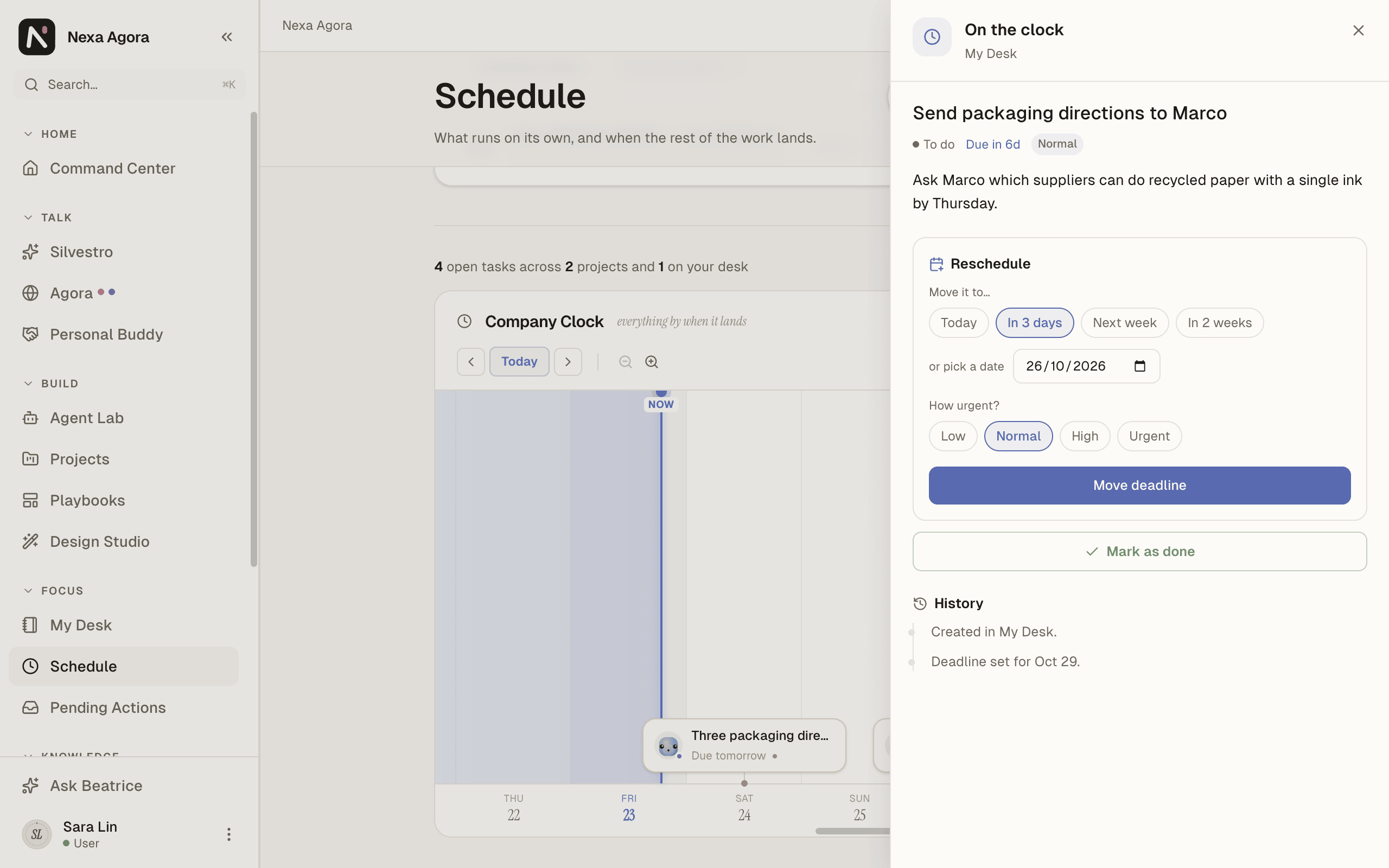Click the Playbooks icon

pyautogui.click(x=30, y=501)
